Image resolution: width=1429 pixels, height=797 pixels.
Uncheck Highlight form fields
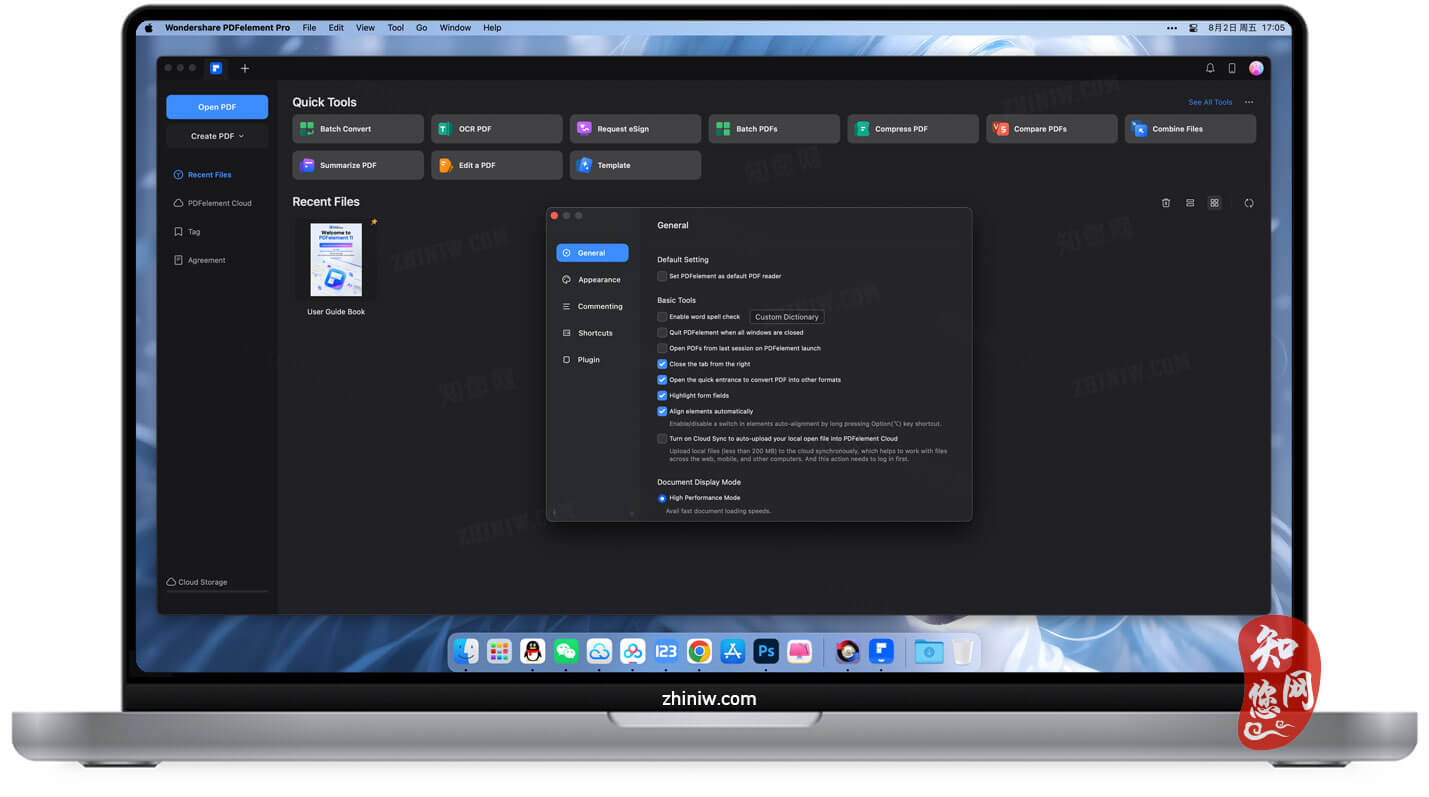tap(662, 396)
